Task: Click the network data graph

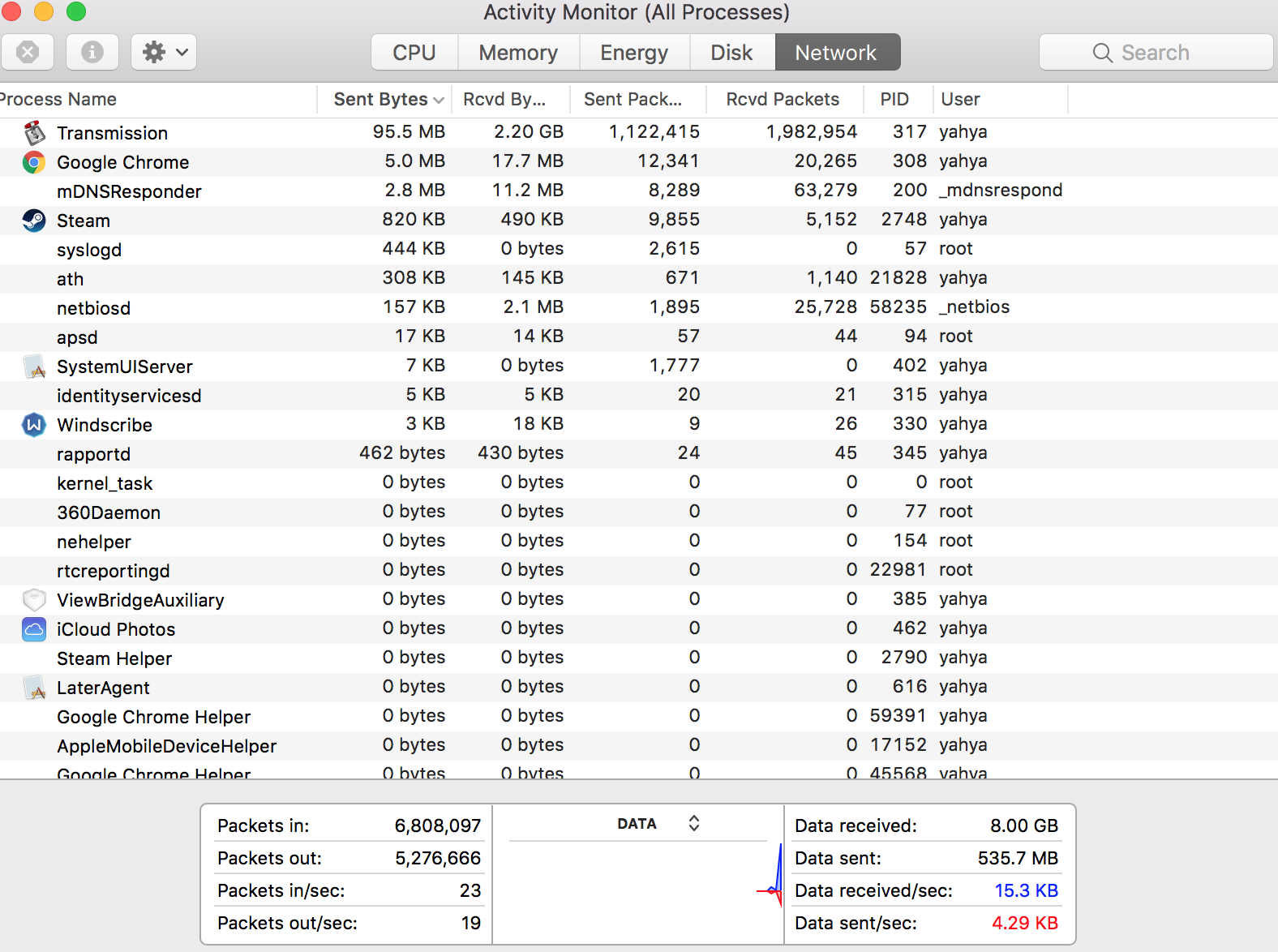Action: (639, 892)
